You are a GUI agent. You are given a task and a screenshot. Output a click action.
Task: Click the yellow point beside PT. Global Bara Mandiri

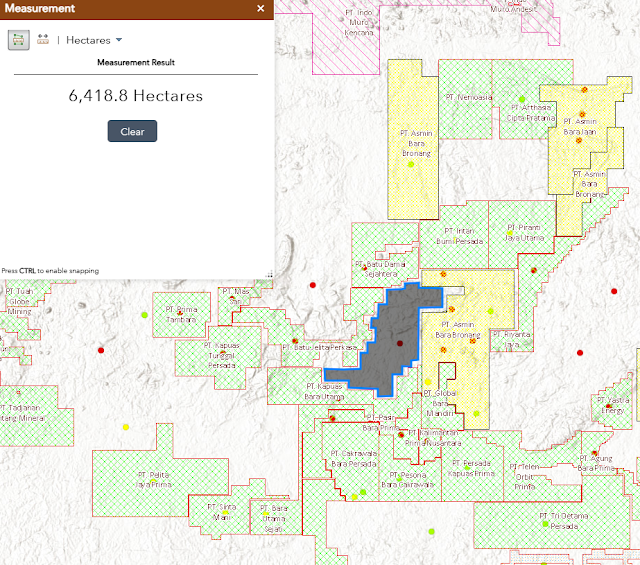click(428, 382)
